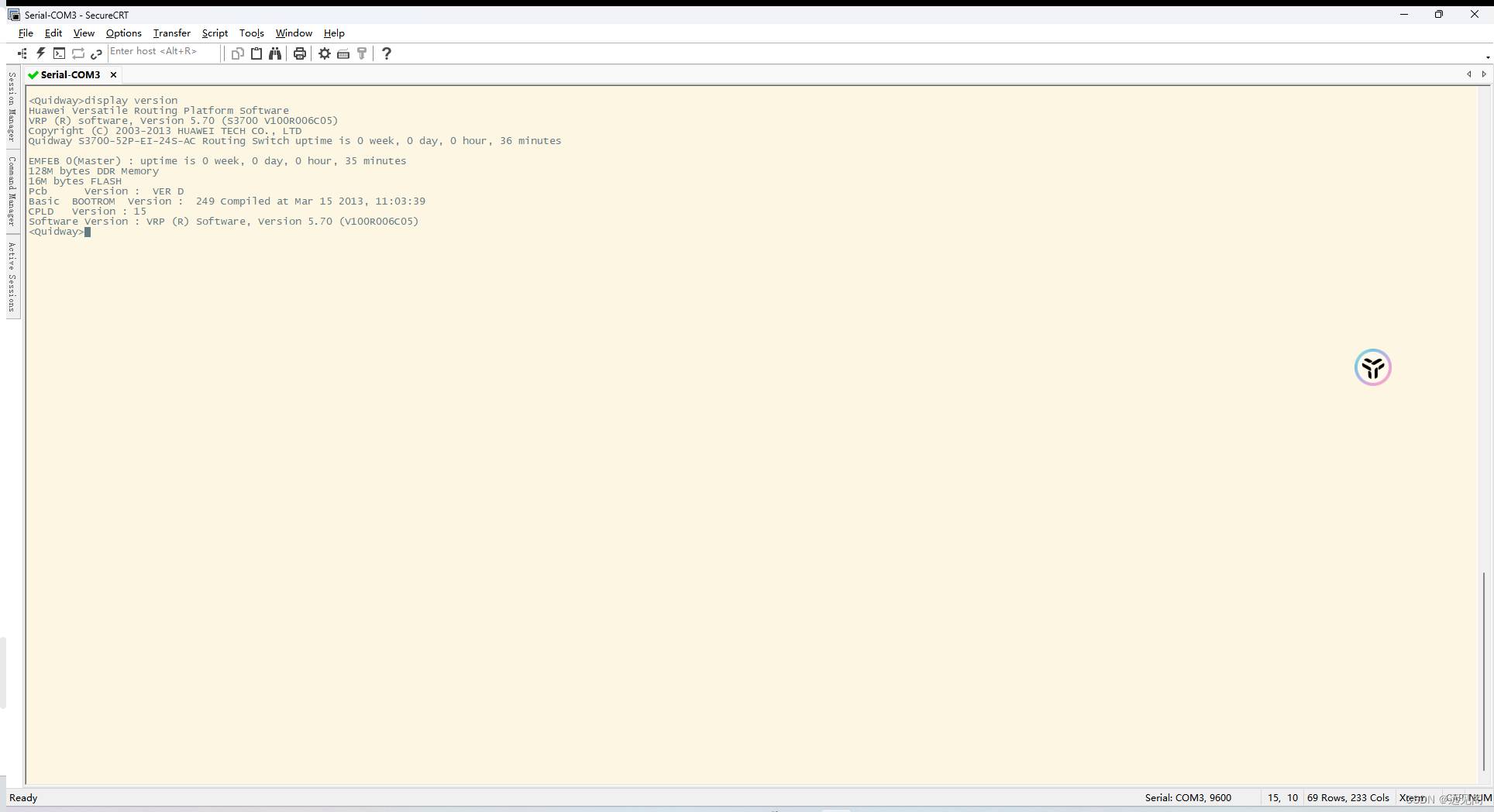Screen dimensions: 1494x812
Task: Open the Active Sessions side panel tab
Action: point(12,277)
